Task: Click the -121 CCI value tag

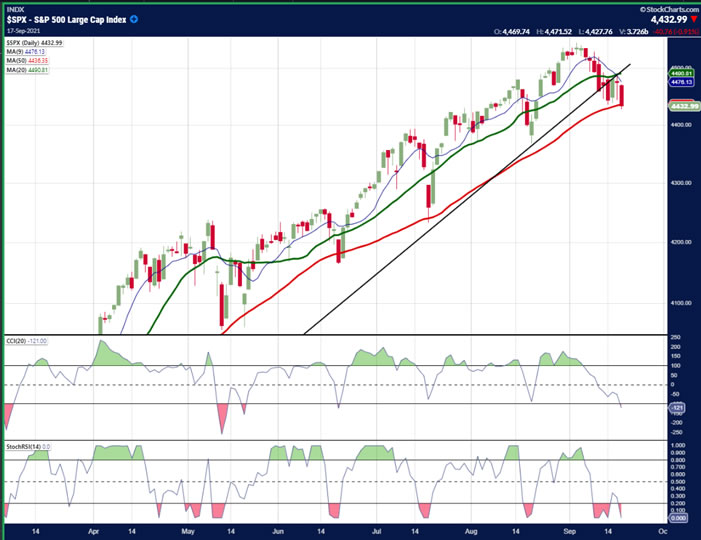Action: coord(677,408)
